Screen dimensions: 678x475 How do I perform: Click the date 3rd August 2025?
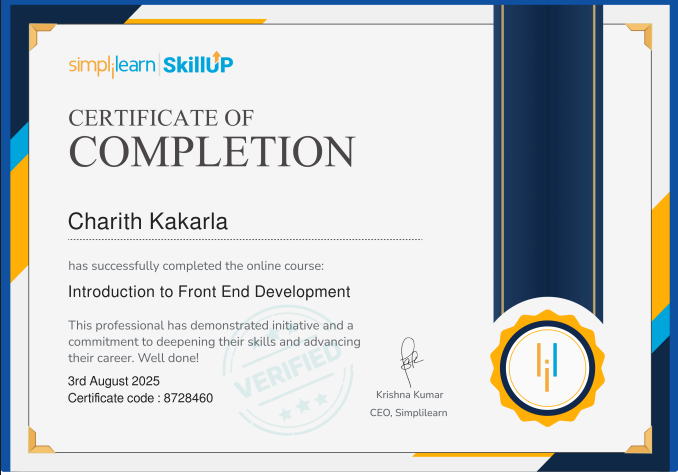[x=114, y=381]
